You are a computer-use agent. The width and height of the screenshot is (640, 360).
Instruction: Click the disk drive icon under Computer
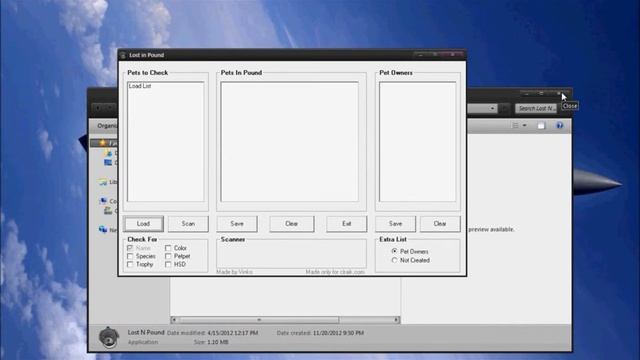coord(108,211)
